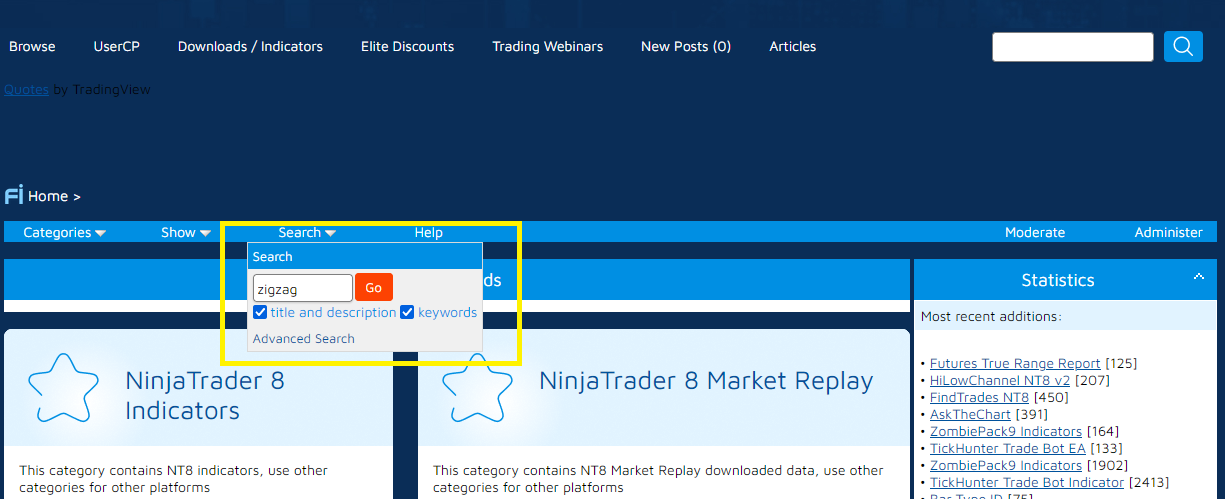Open FindTrades NT8 link
The height and width of the screenshot is (499, 1225).
979,397
